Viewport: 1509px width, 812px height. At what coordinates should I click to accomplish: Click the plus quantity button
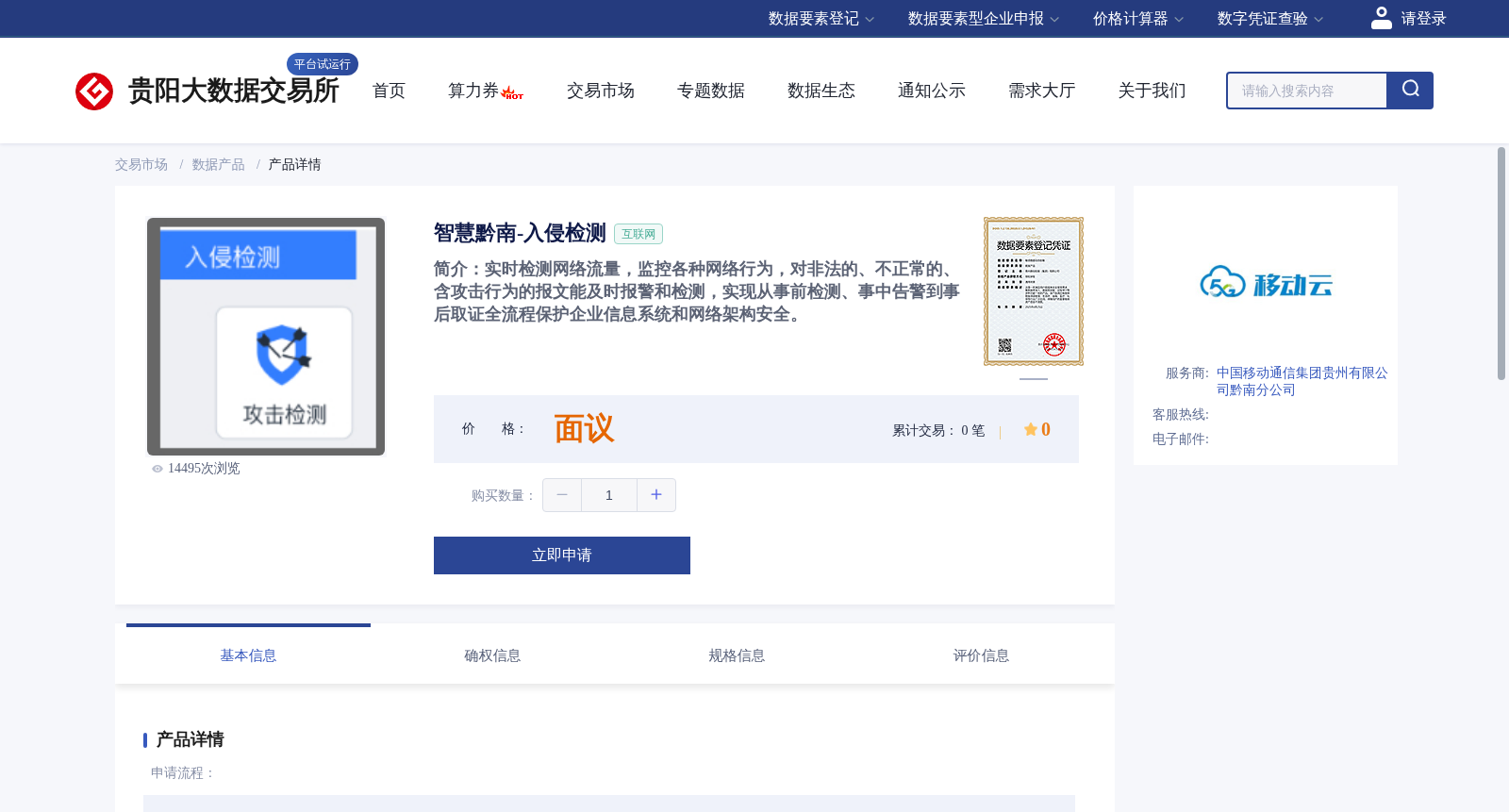pos(656,495)
